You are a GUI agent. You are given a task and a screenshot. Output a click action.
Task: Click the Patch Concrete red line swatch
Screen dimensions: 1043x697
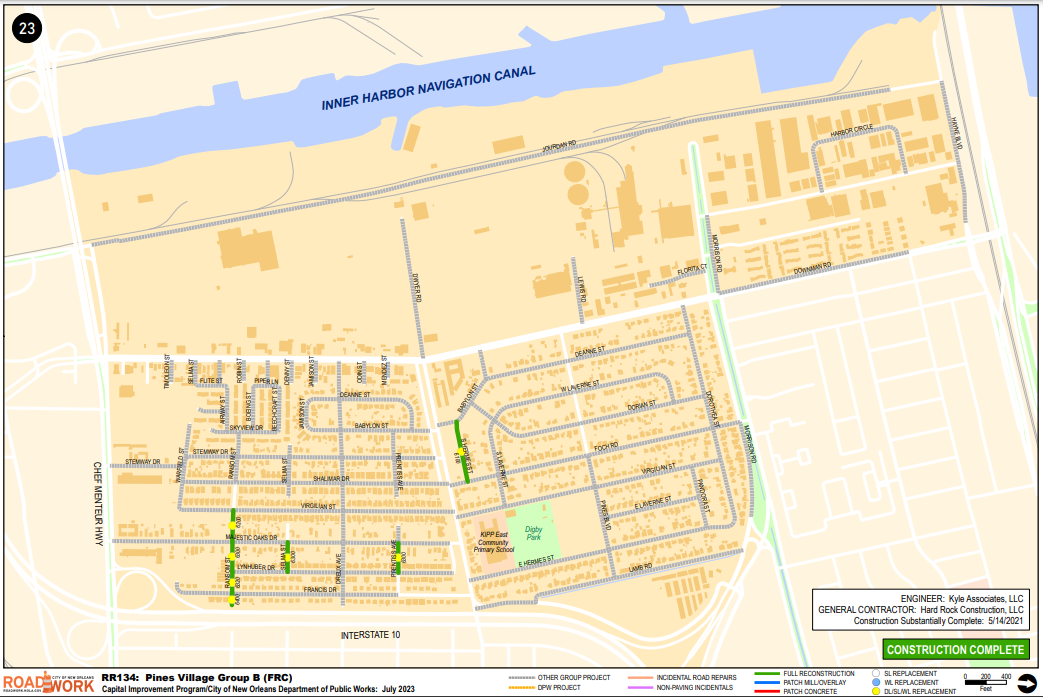(x=766, y=692)
